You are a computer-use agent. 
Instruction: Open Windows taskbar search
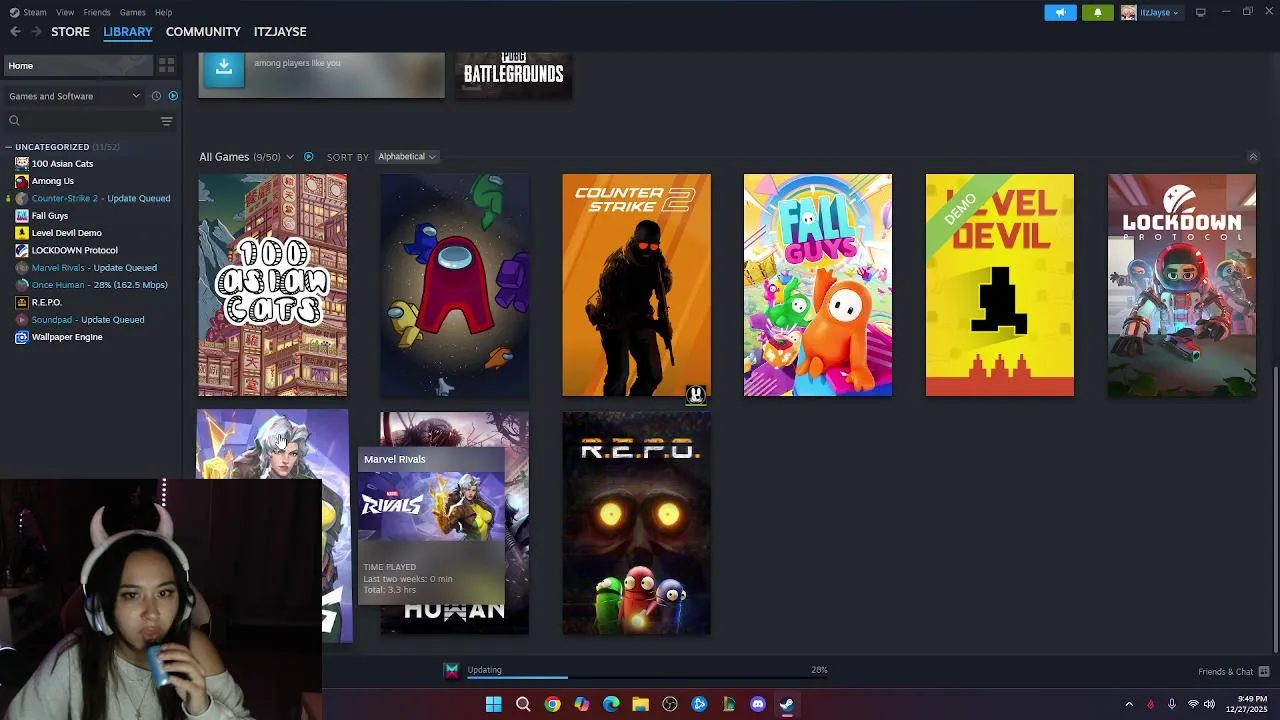(x=523, y=704)
